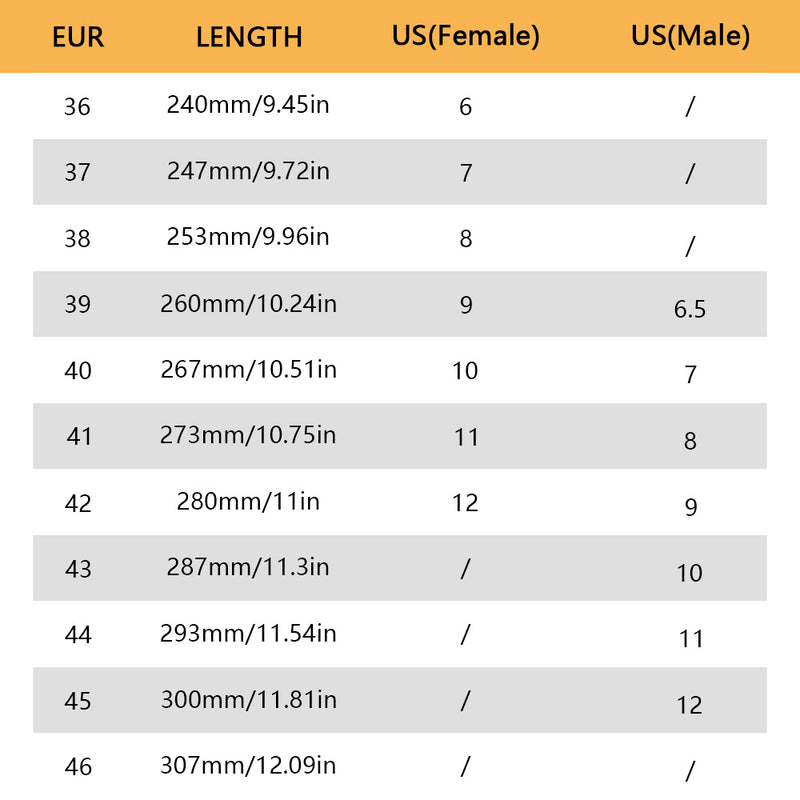Click the US(Male) column header
The width and height of the screenshot is (800, 800).
(x=690, y=37)
